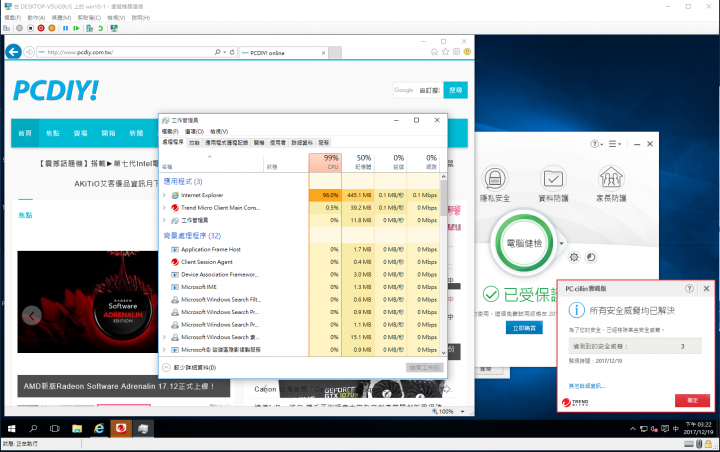Open scan options arrow next to 電腦健檢
720x452 pixels.
[561, 243]
